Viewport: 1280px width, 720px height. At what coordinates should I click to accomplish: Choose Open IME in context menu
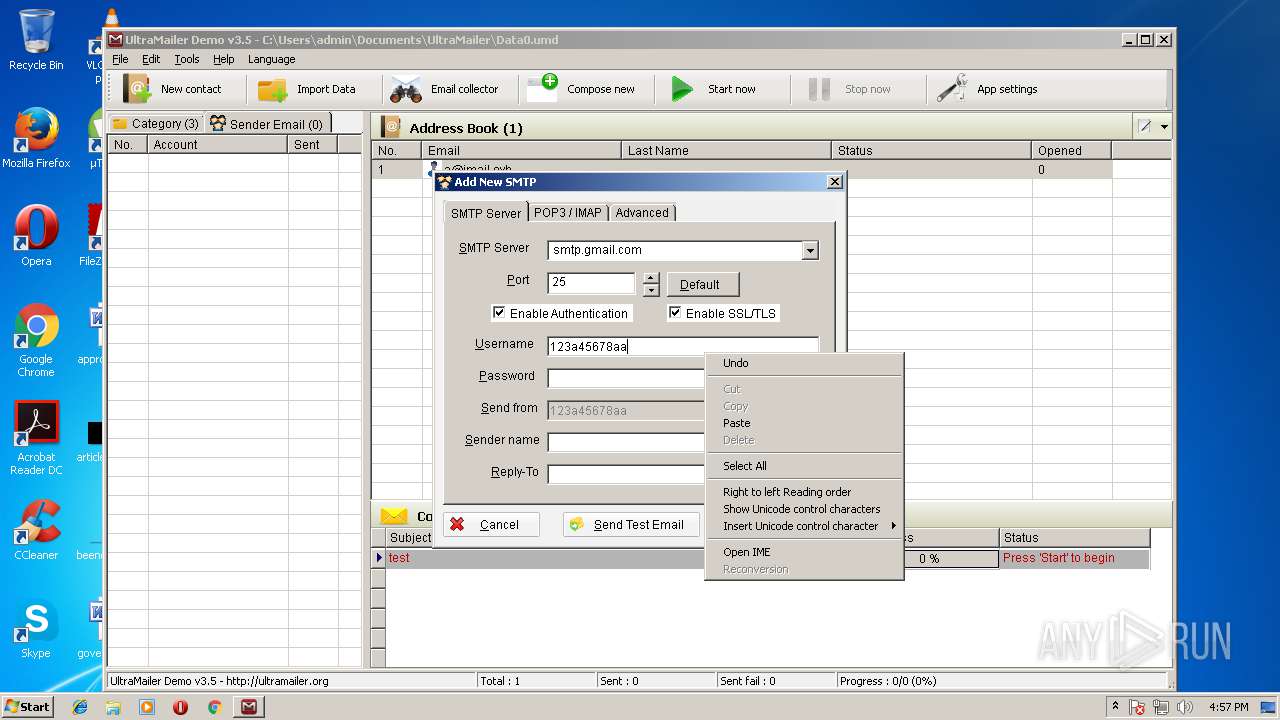click(x=805, y=552)
